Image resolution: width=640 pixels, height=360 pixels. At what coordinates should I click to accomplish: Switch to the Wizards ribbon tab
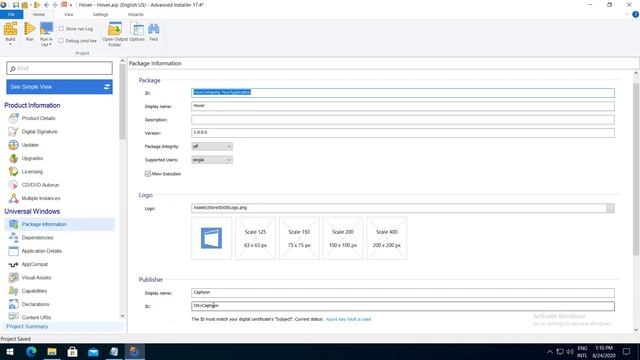point(136,15)
